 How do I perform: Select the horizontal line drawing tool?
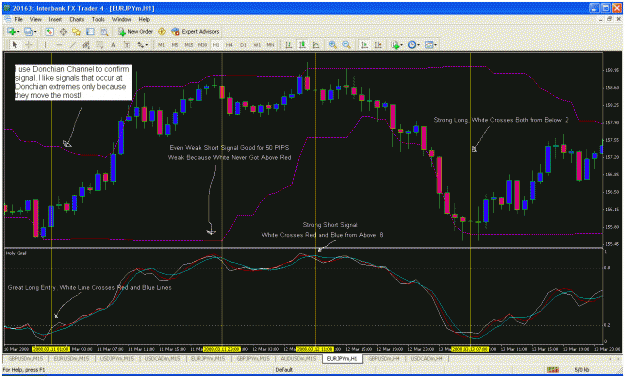click(x=59, y=45)
